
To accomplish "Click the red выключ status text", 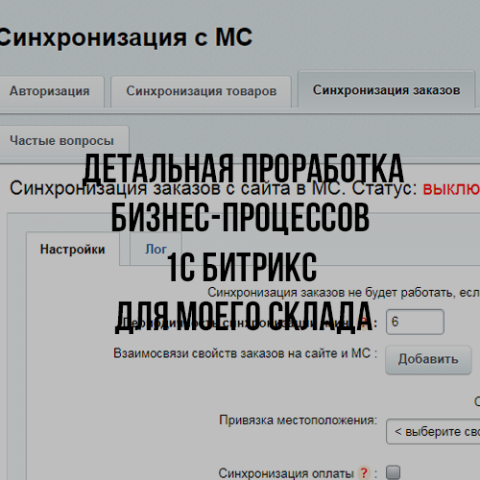I will pos(451,189).
